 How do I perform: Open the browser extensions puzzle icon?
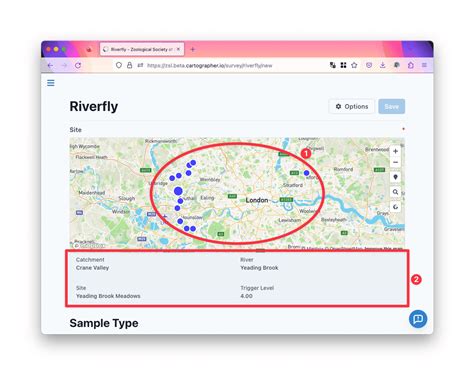(x=411, y=65)
